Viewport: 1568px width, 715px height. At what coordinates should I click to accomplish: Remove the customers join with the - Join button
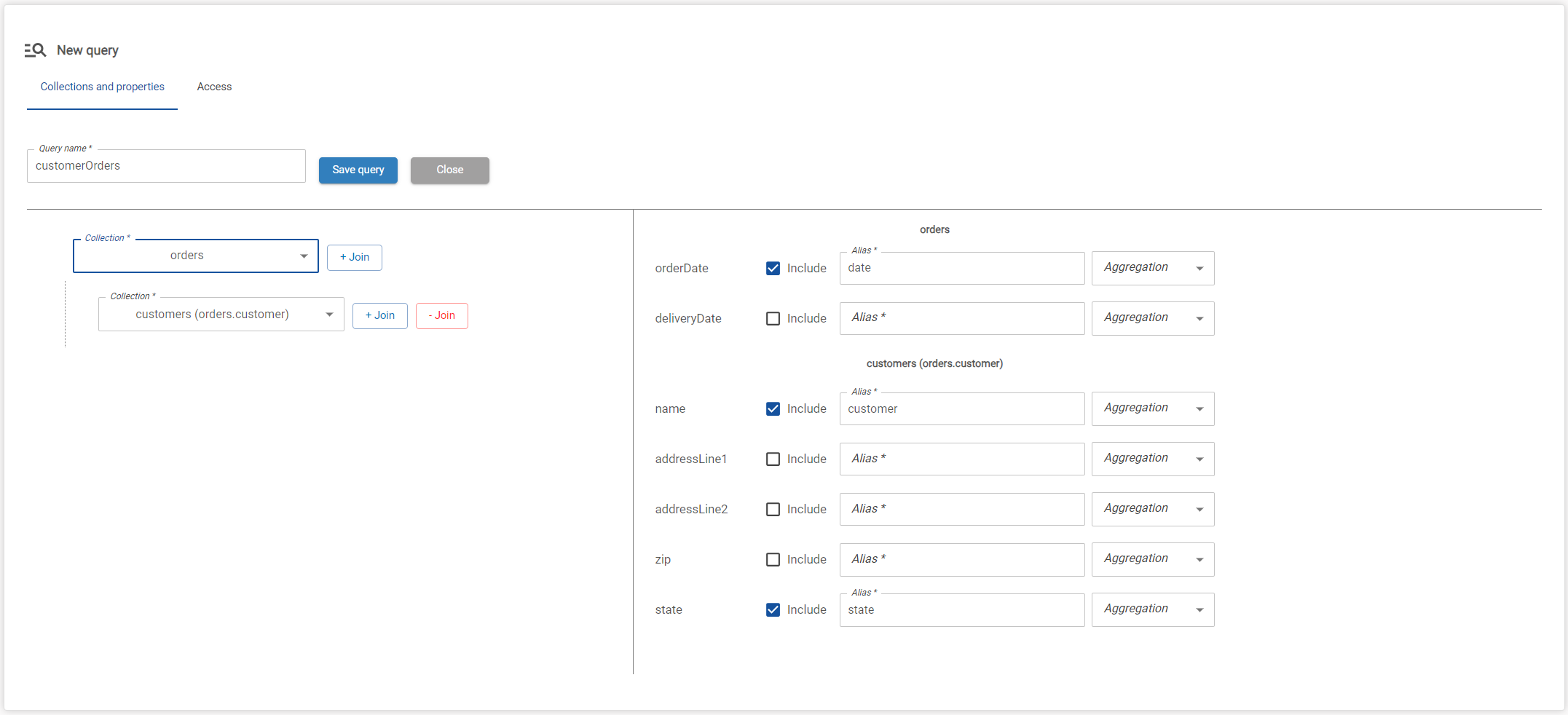[x=441, y=315]
